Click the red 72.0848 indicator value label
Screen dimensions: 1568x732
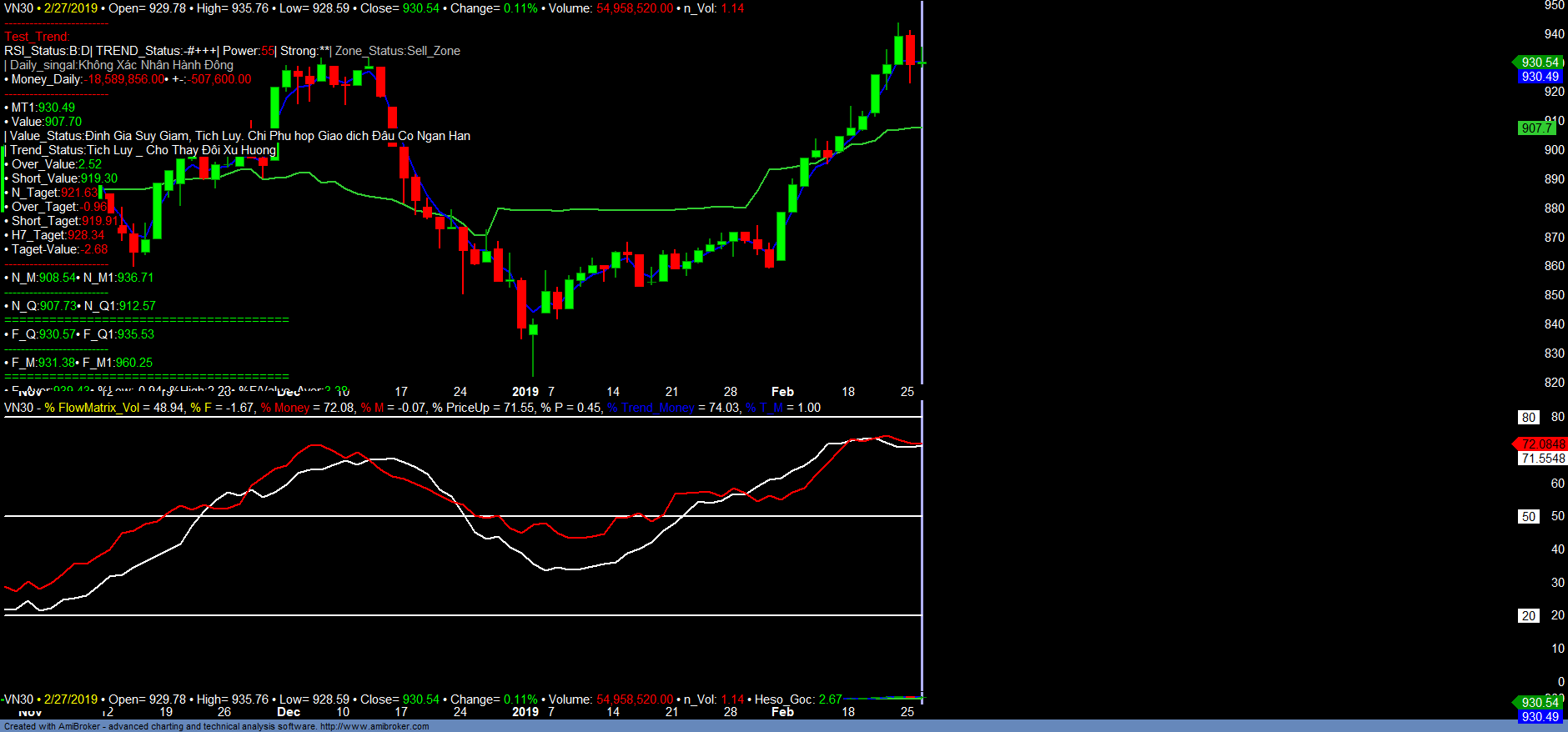pyautogui.click(x=1541, y=444)
